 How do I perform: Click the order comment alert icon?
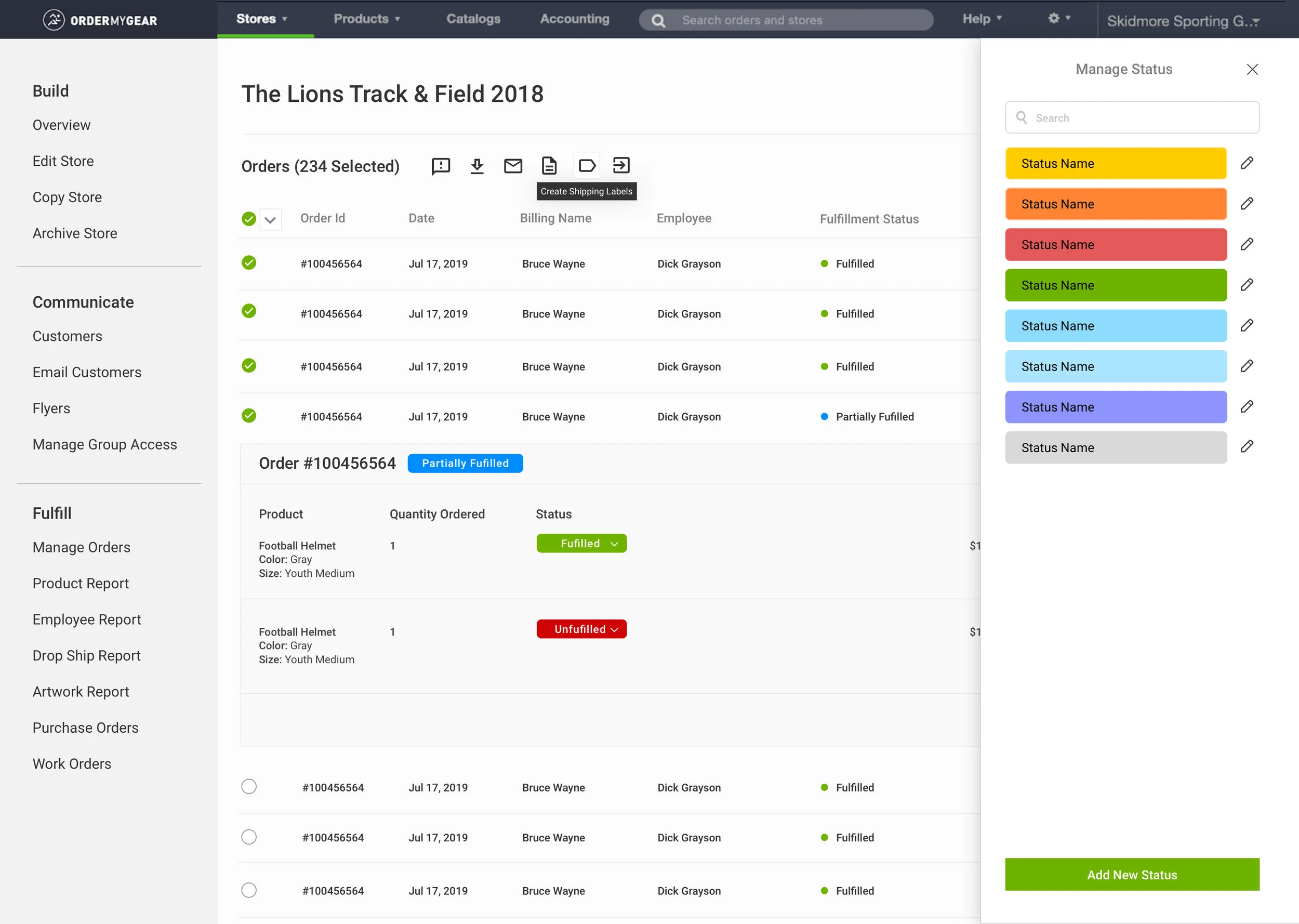pyautogui.click(x=441, y=166)
